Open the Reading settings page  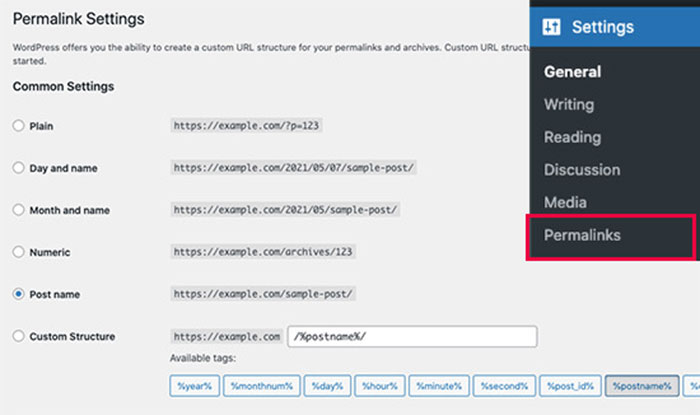572,137
